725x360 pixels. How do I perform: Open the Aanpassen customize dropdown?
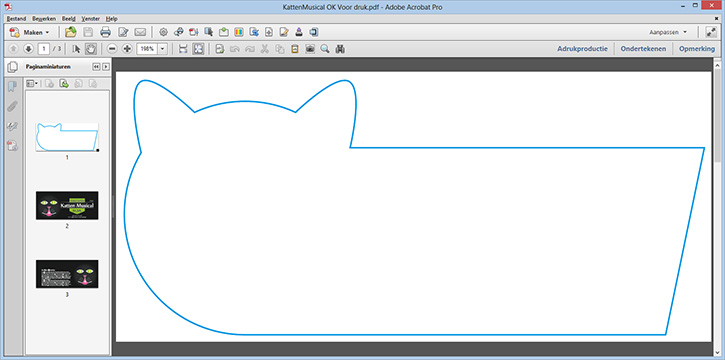coord(668,32)
